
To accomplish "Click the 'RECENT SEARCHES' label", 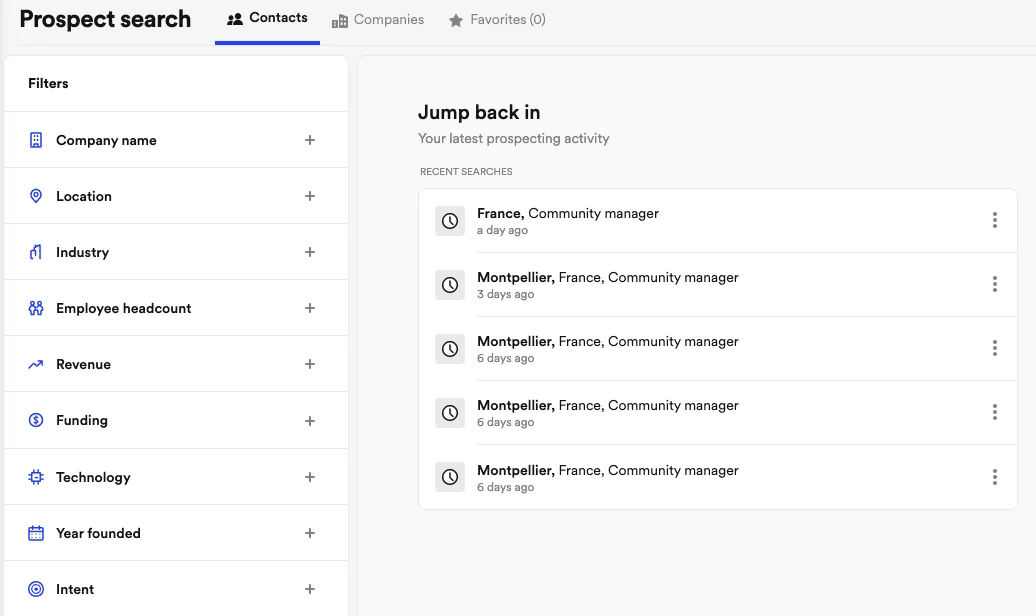I will pyautogui.click(x=466, y=172).
